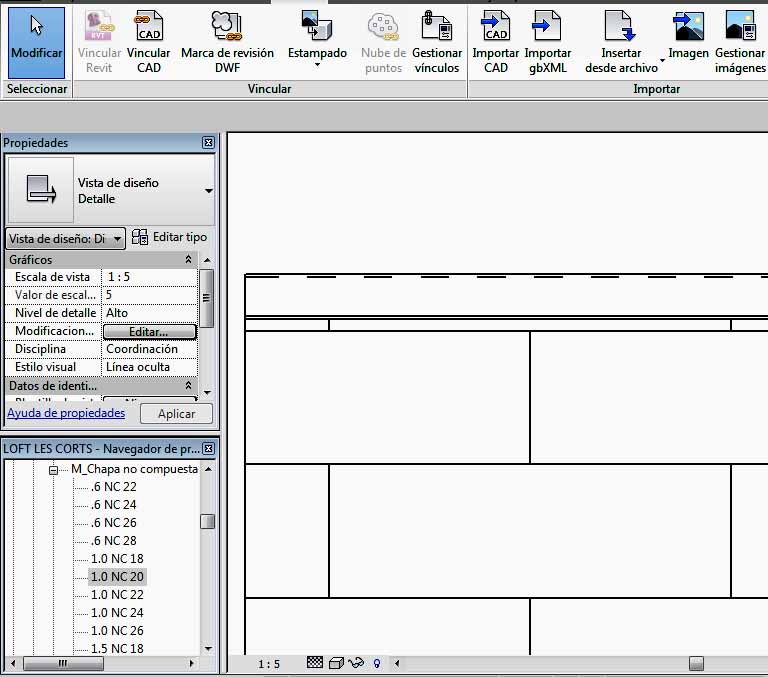Toggle the crop view icon in view bar

coord(356,663)
